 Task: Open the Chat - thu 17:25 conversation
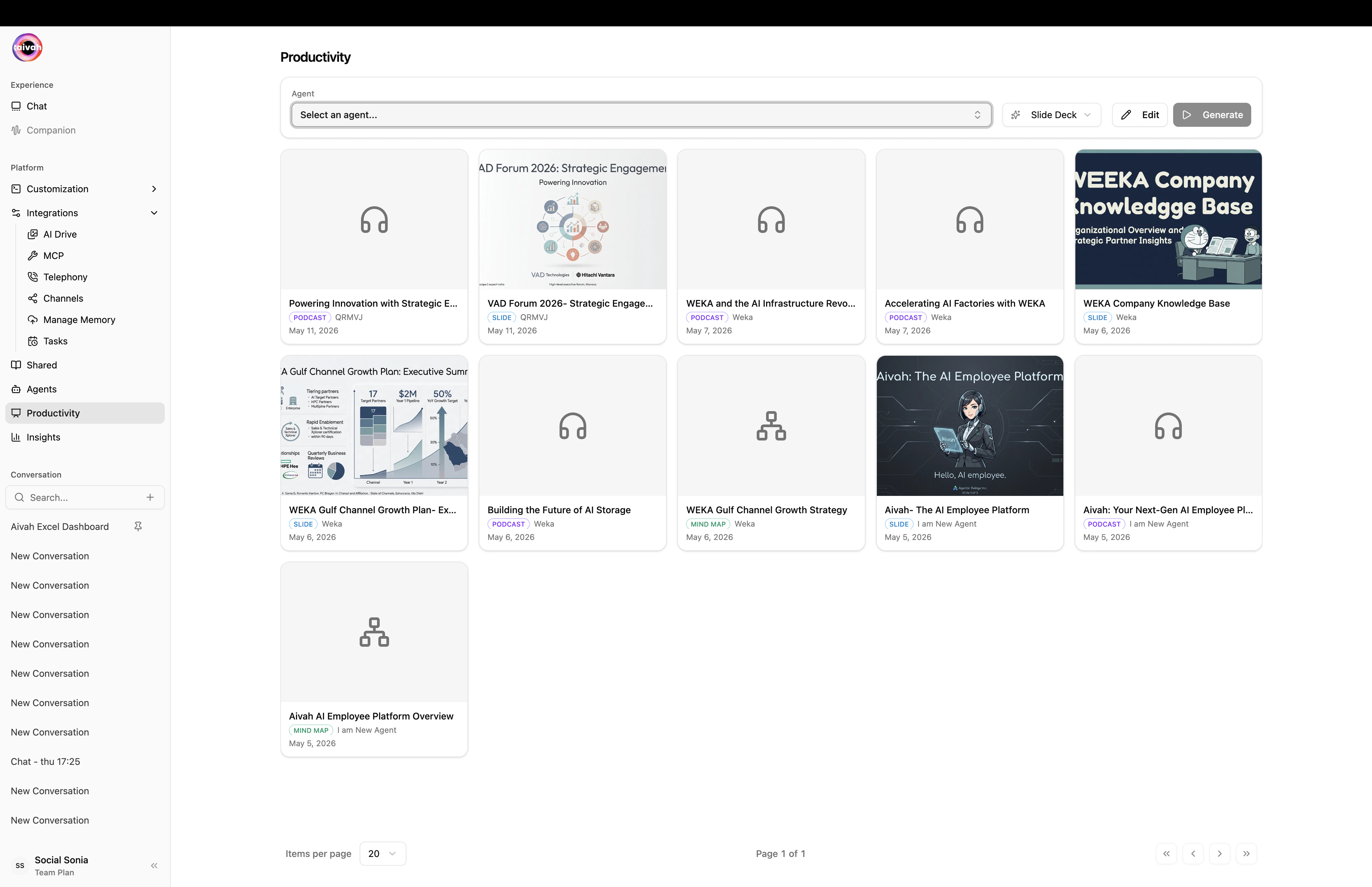pyautogui.click(x=45, y=762)
